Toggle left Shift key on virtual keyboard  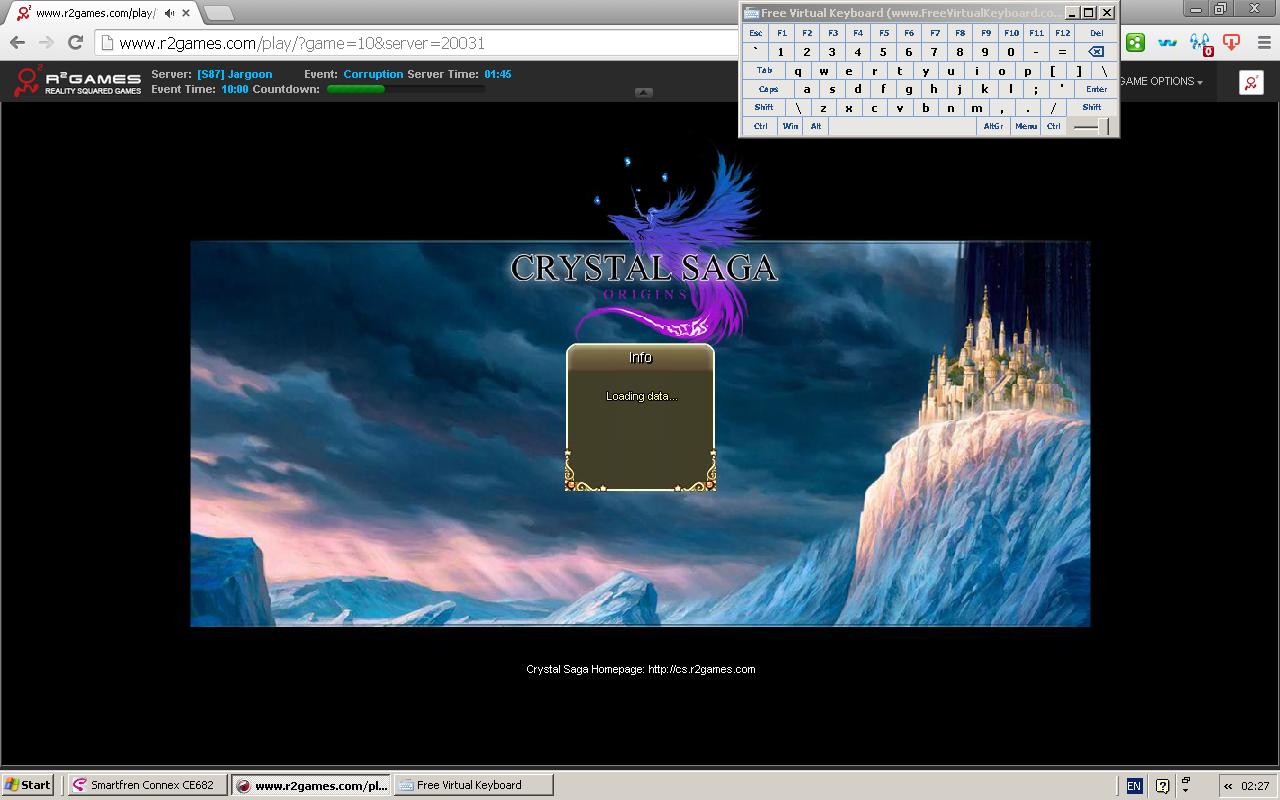point(764,107)
